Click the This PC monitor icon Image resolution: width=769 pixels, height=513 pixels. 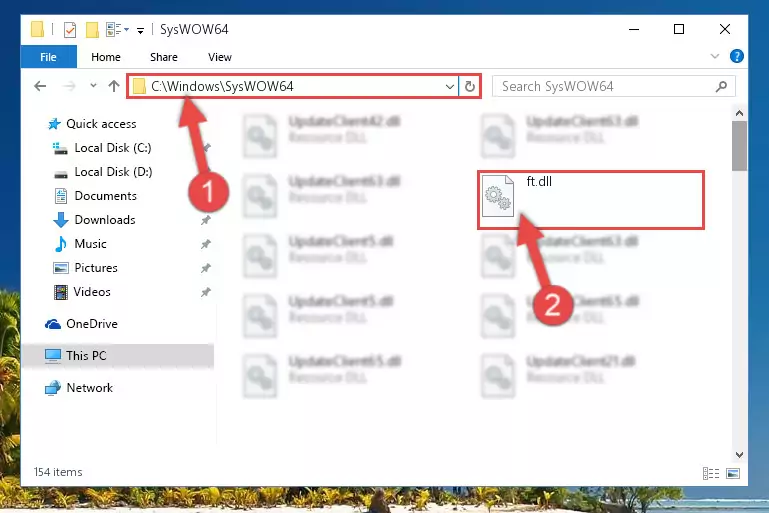coord(52,356)
